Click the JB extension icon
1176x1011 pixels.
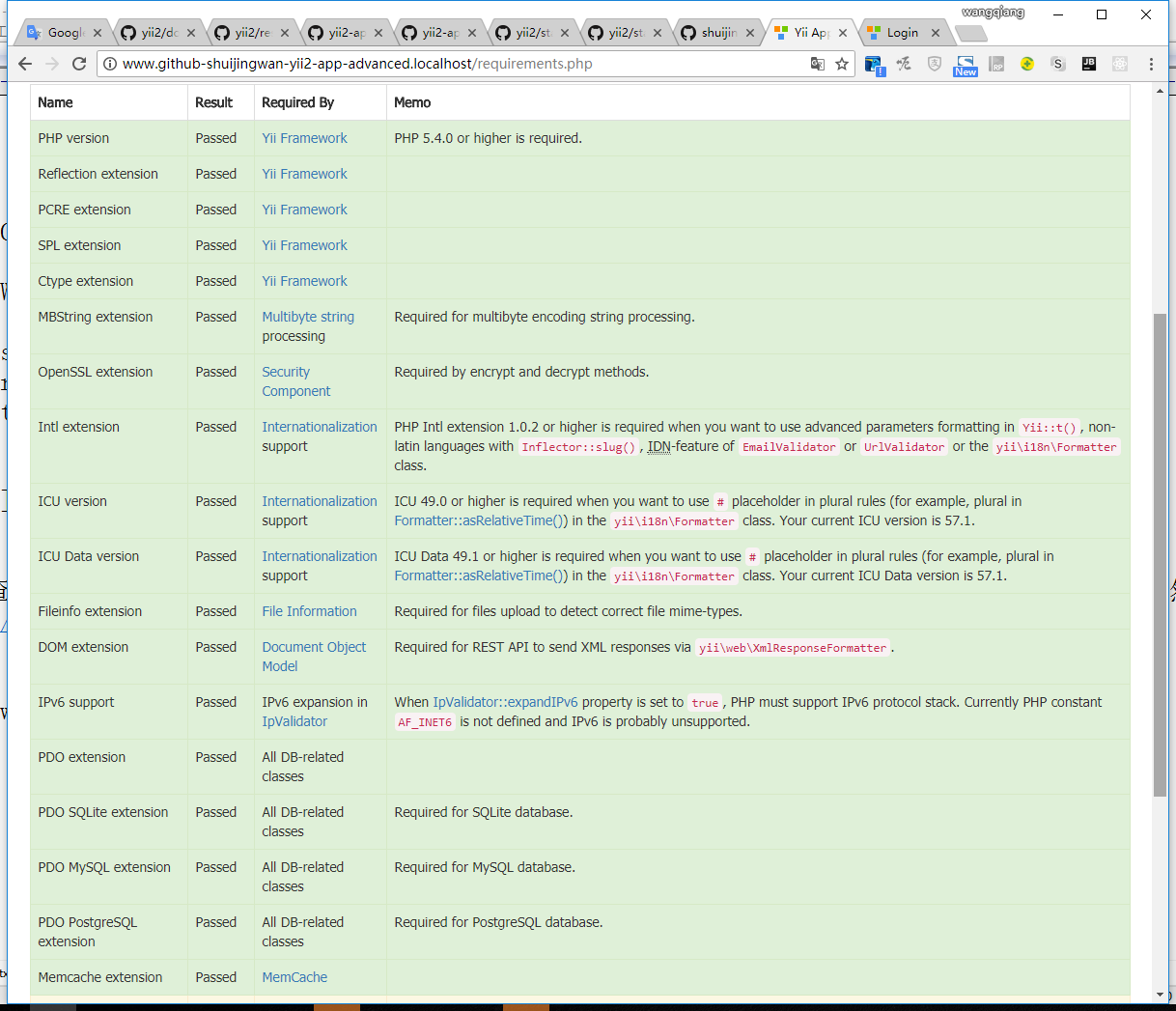coord(1089,64)
